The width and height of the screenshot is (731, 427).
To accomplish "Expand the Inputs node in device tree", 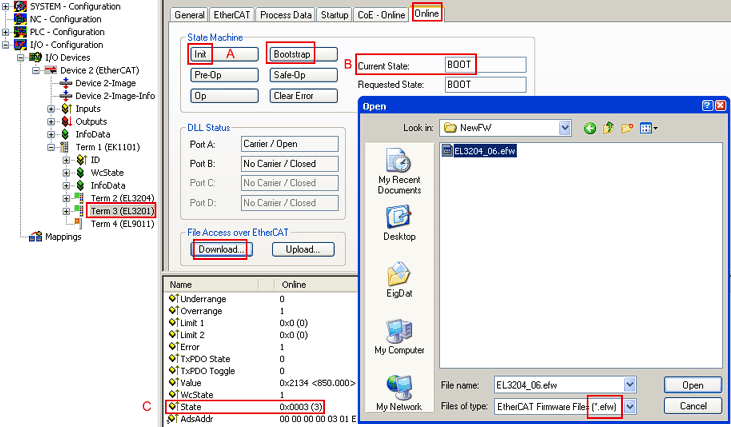I will [52, 109].
